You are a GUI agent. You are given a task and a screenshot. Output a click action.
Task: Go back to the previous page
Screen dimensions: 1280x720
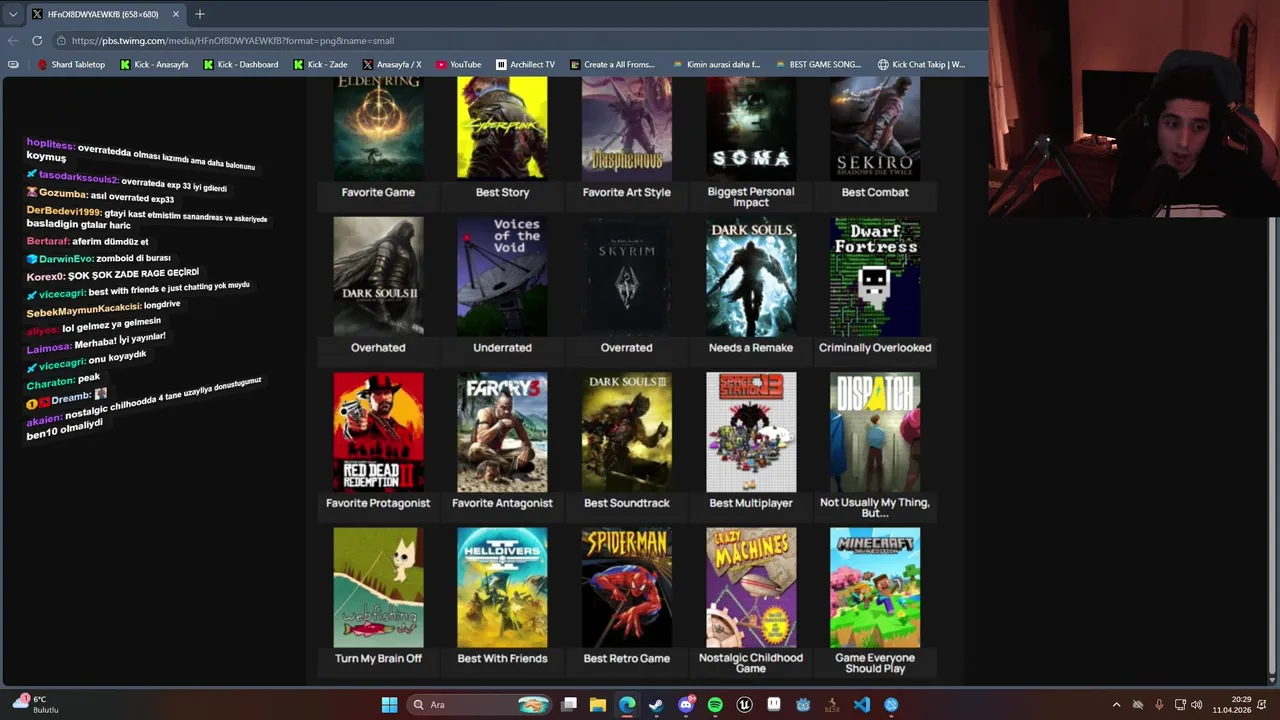coord(13,41)
